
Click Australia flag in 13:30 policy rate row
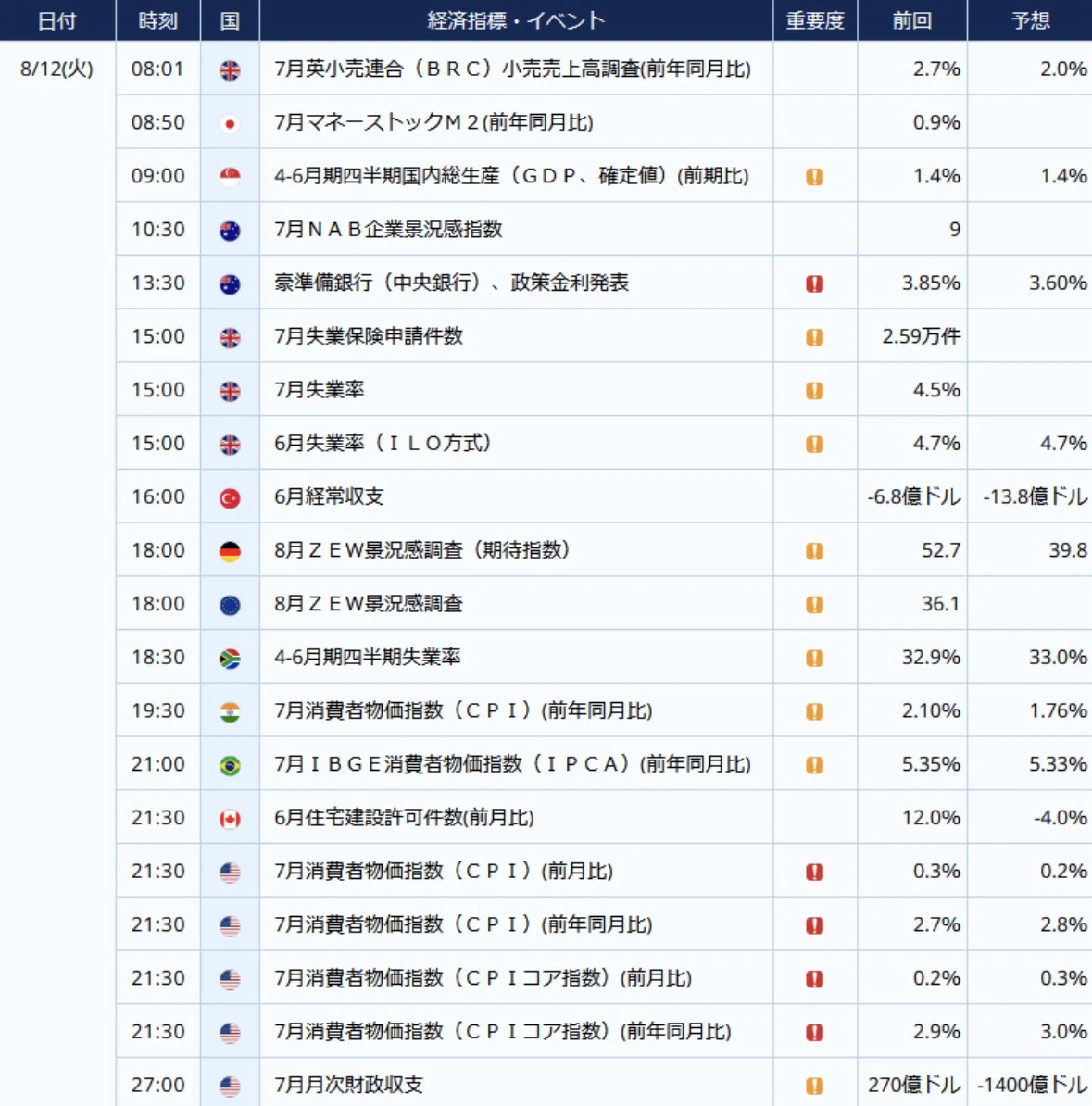[x=230, y=284]
